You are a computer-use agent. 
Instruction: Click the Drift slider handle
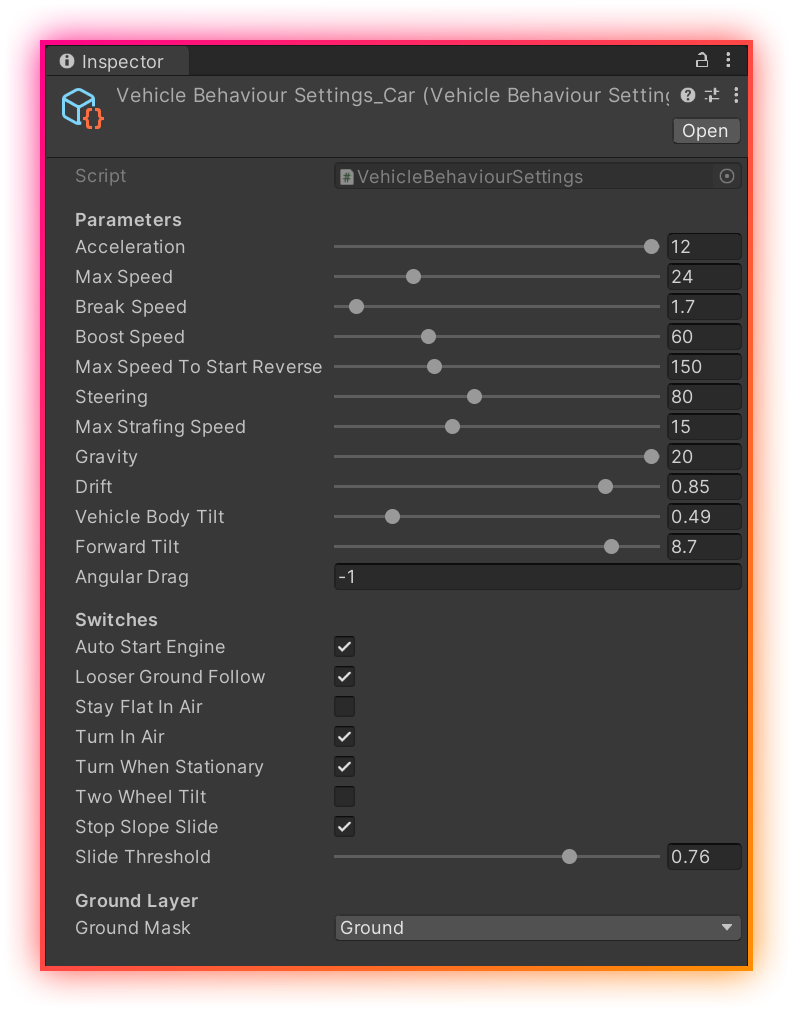coord(605,487)
